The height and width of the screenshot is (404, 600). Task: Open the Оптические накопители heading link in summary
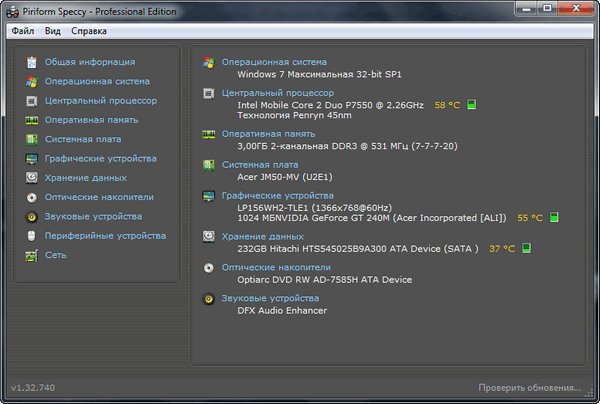[x=276, y=267]
